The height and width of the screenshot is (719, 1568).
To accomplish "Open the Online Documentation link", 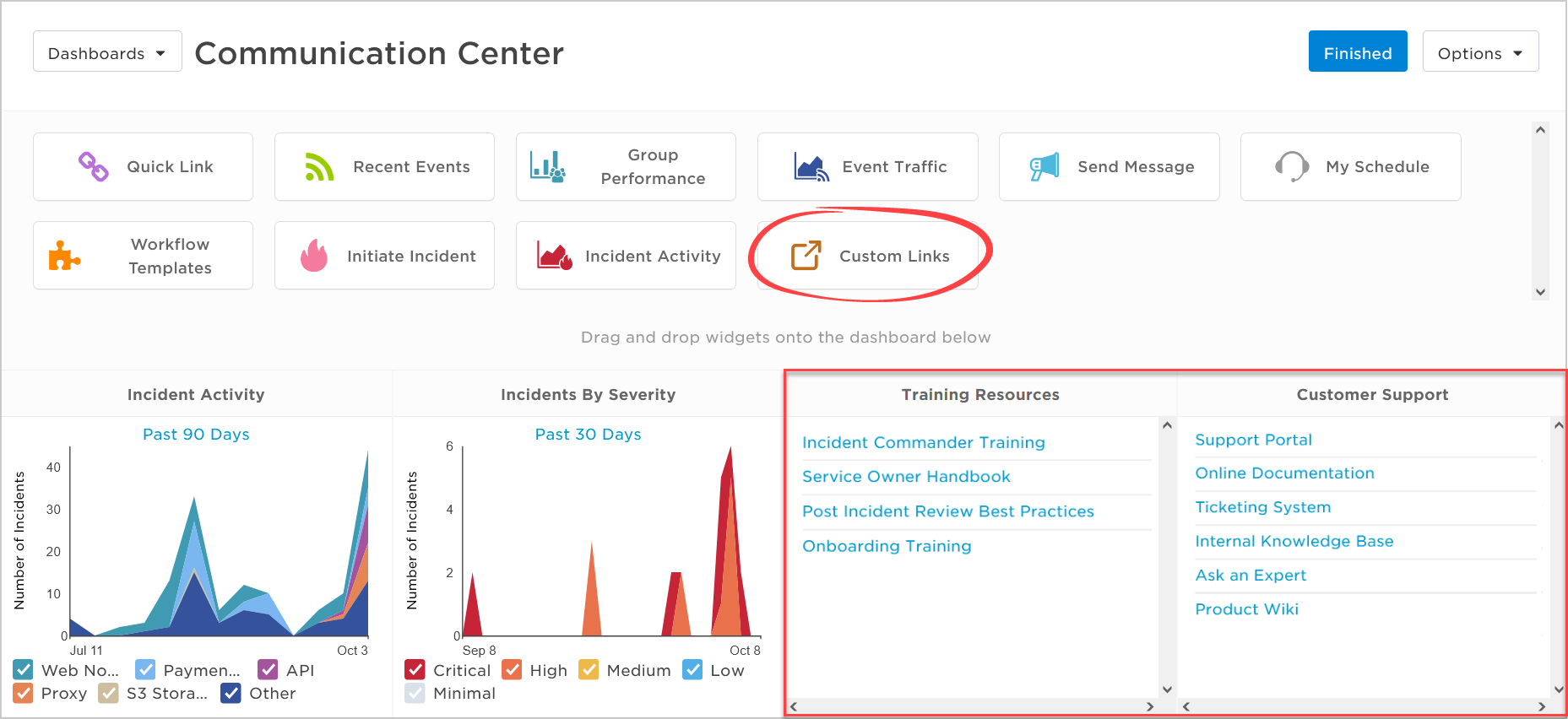I will coord(1284,473).
